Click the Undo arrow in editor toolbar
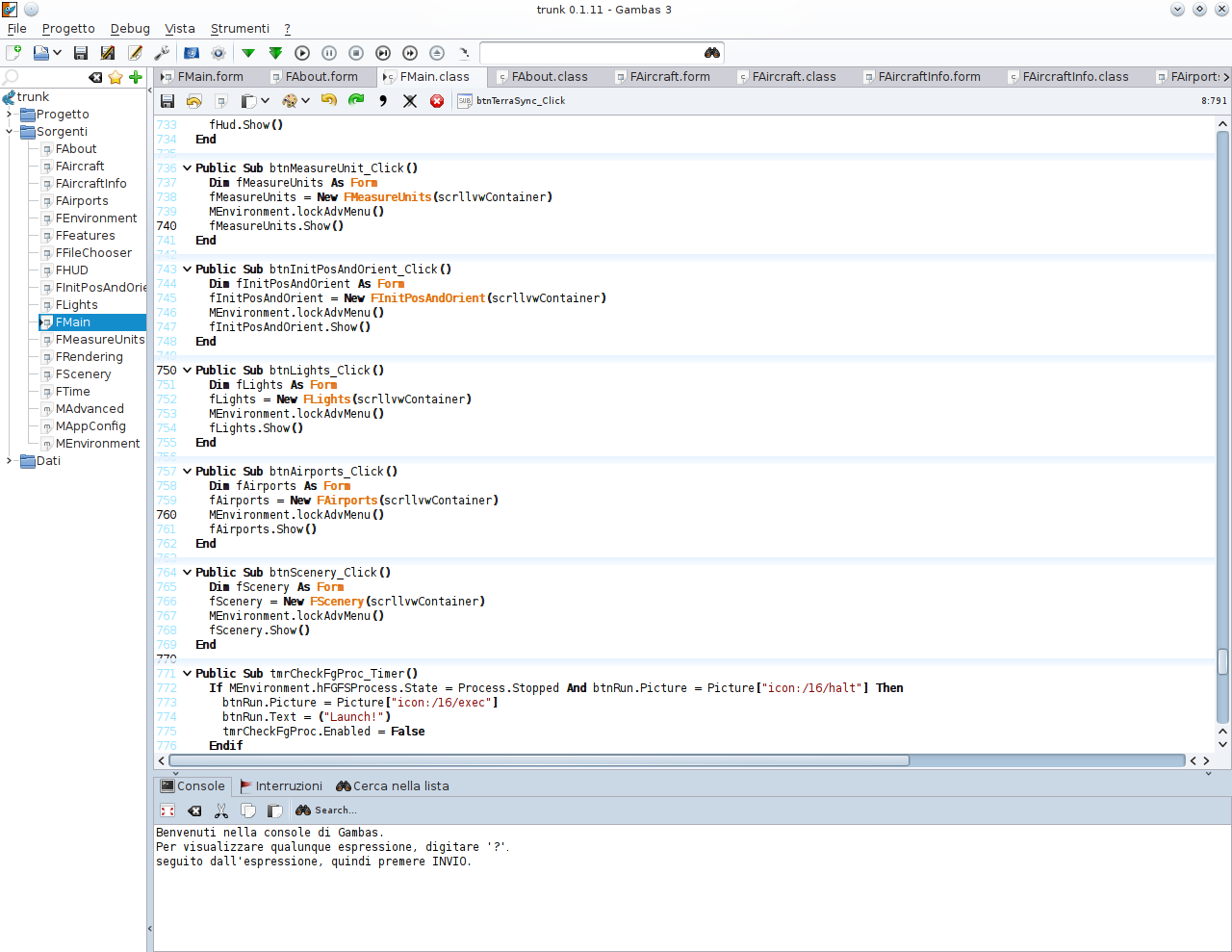1232x952 pixels. point(329,100)
